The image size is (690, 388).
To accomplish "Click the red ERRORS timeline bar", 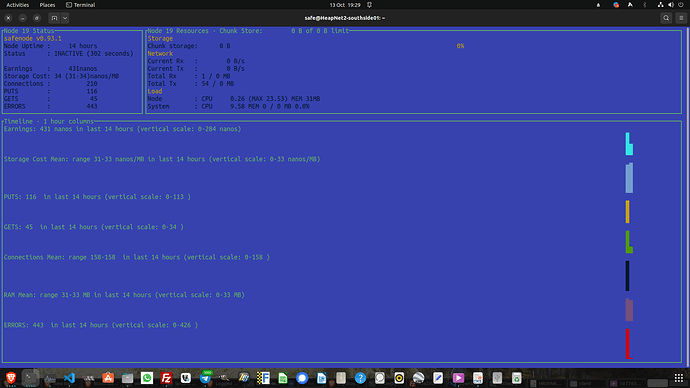I will click(629, 344).
